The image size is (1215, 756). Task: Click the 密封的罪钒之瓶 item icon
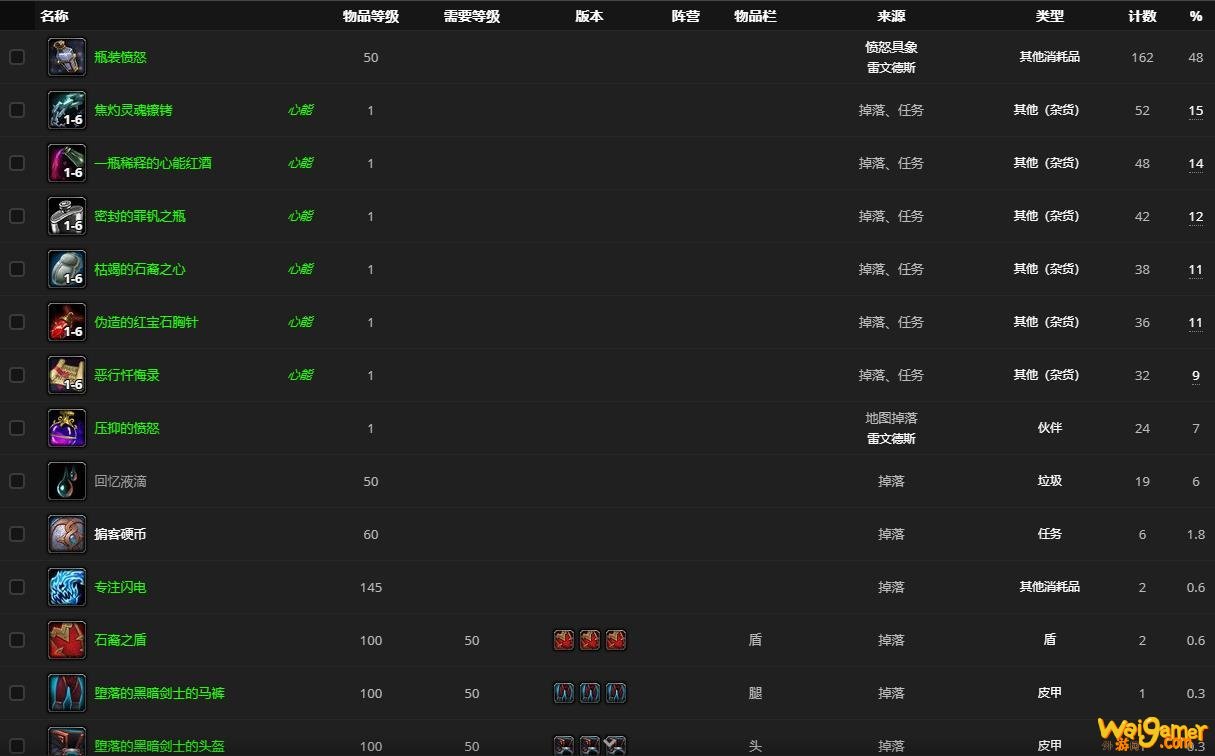[x=67, y=216]
